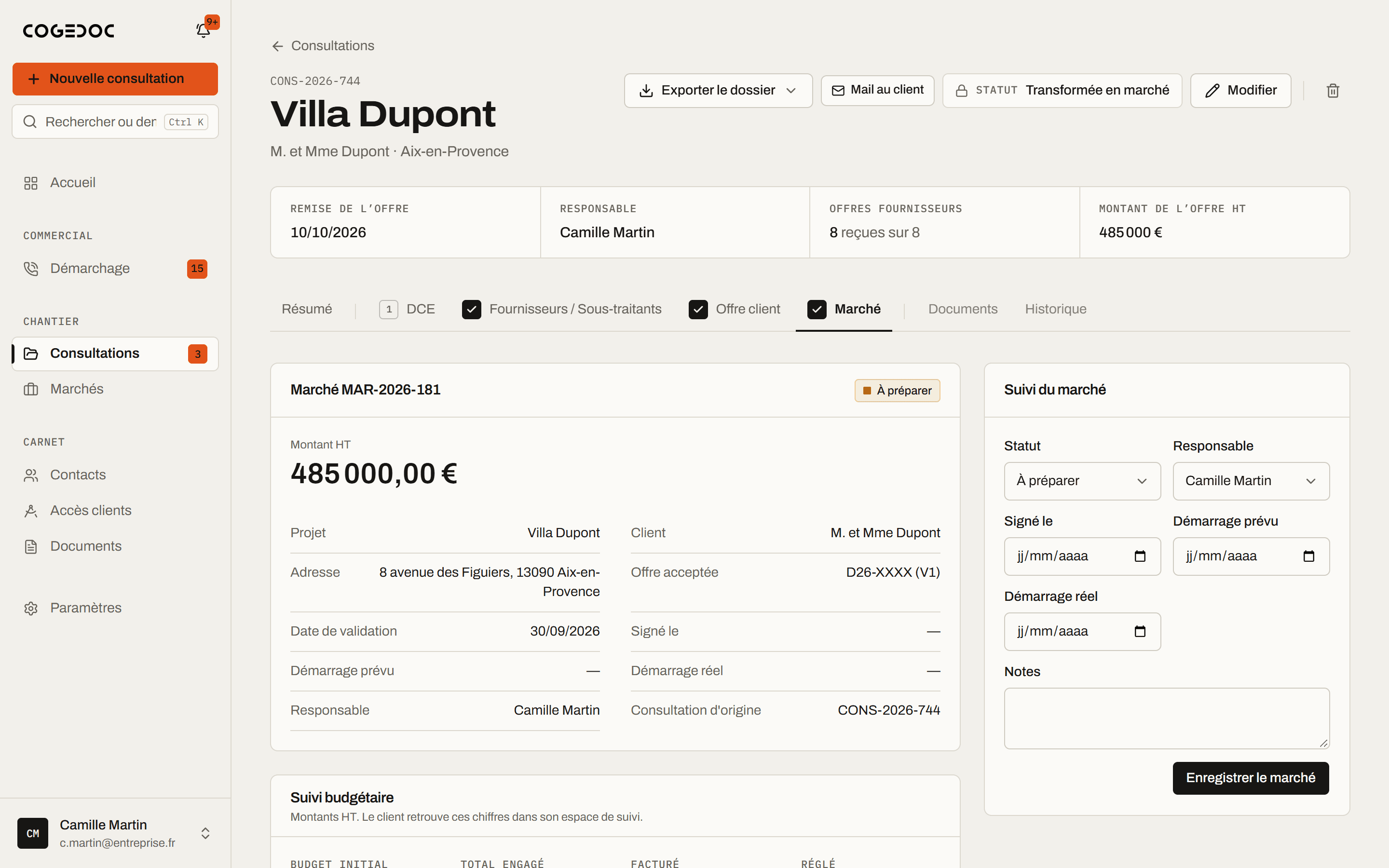Click the Marchés briefcase icon
The height and width of the screenshot is (868, 1389).
coord(31,389)
